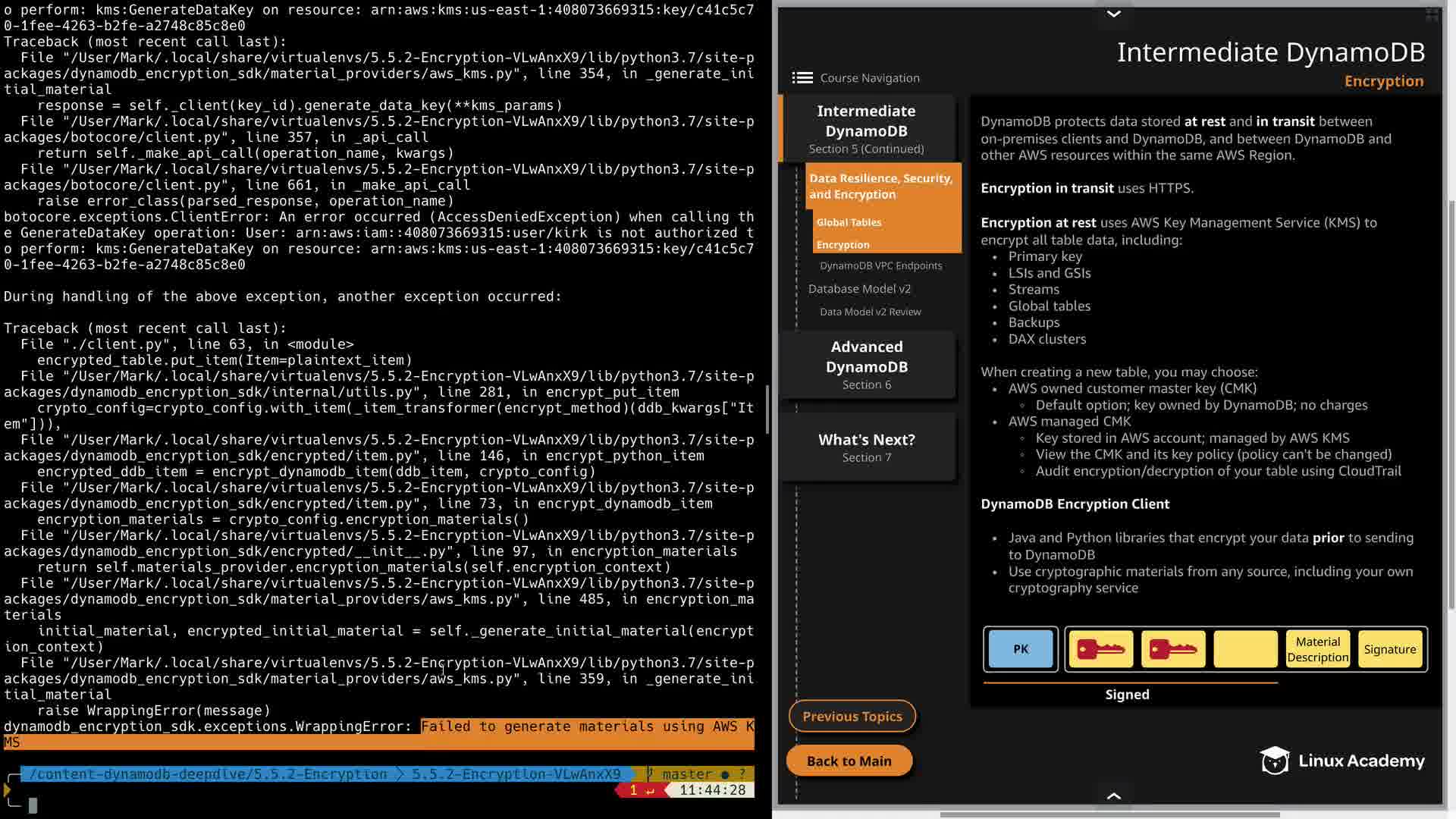1456x819 pixels.
Task: Click the fullscreen icon at top right
Action: tap(1432, 14)
